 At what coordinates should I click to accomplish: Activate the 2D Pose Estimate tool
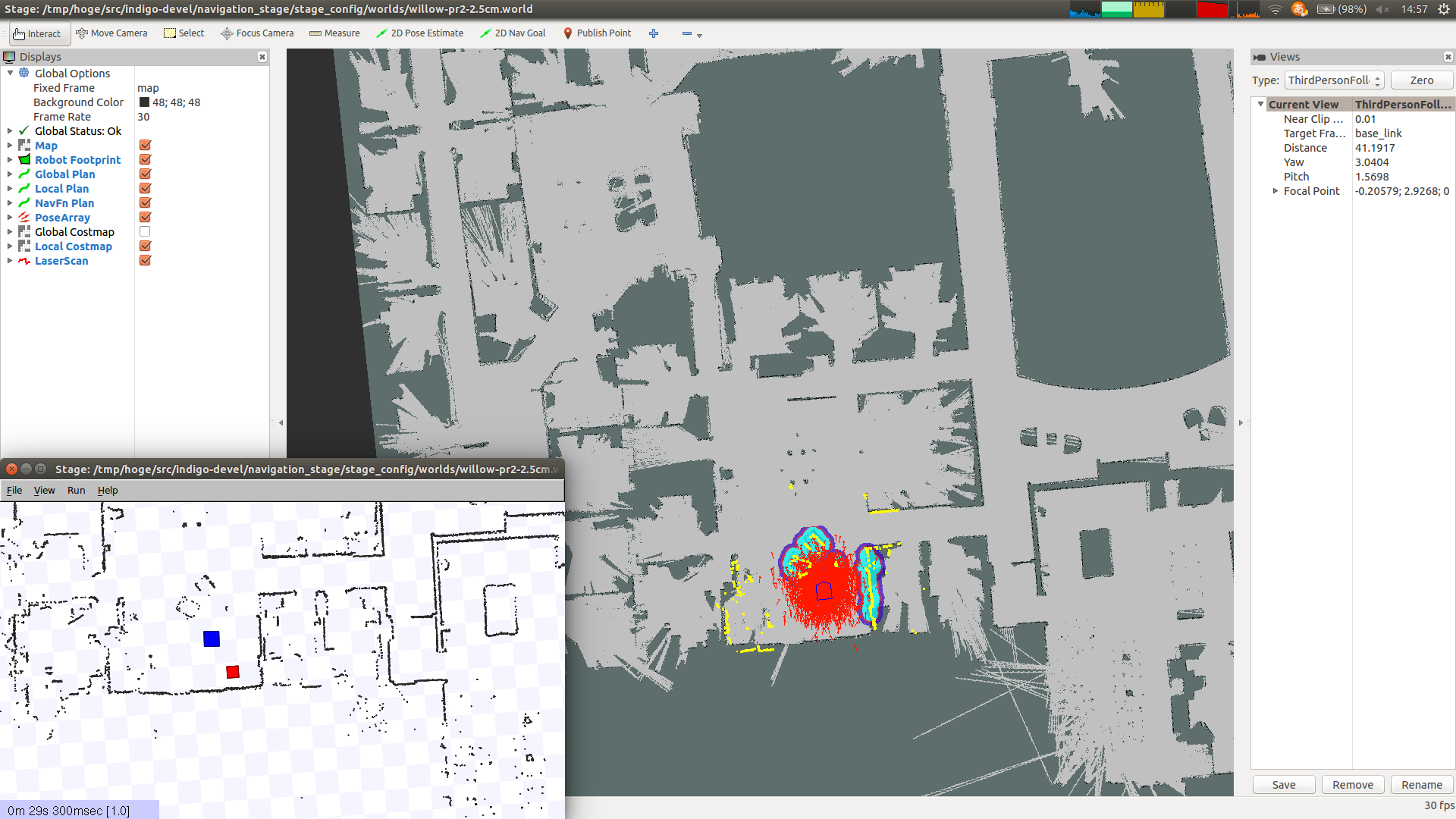pyautogui.click(x=419, y=33)
